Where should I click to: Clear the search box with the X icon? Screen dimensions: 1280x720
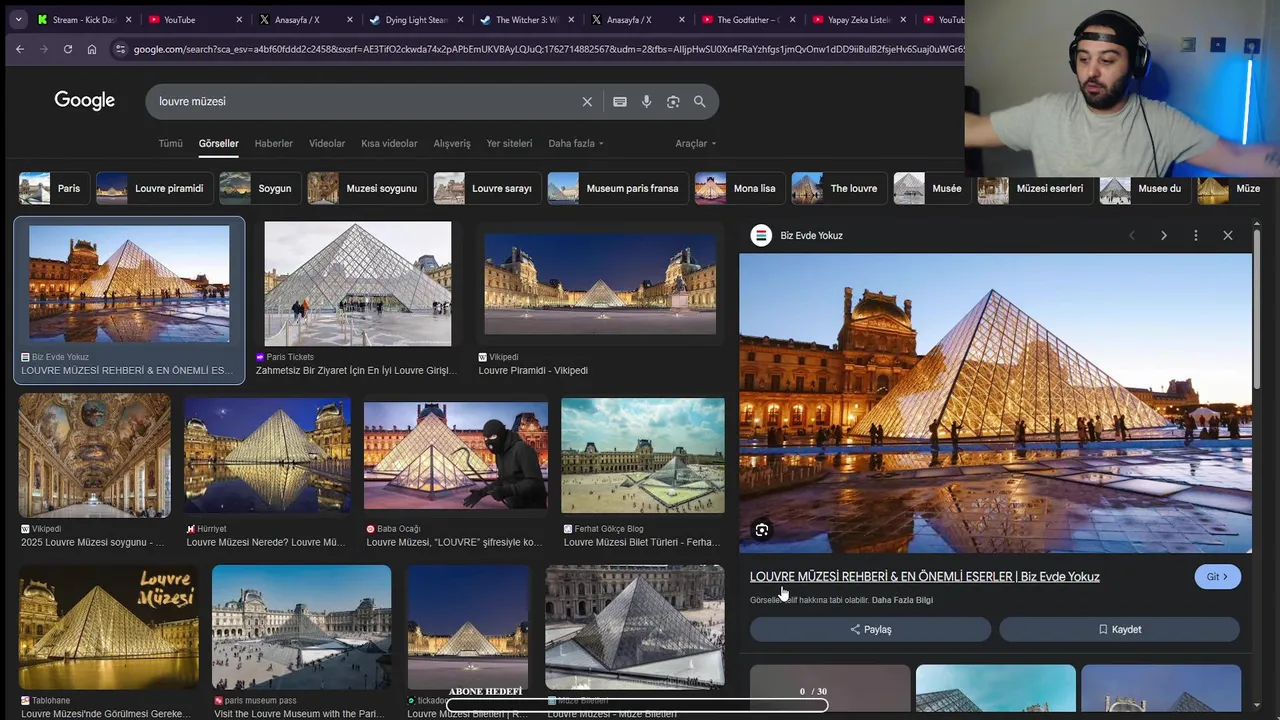point(587,102)
